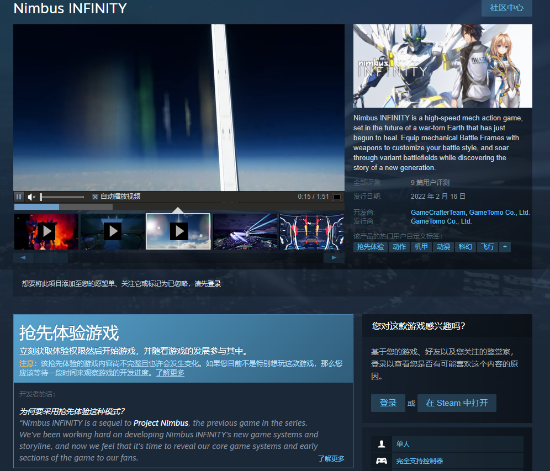The height and width of the screenshot is (471, 550).
Task: Adjust the video volume slider
Action: click(x=62, y=197)
